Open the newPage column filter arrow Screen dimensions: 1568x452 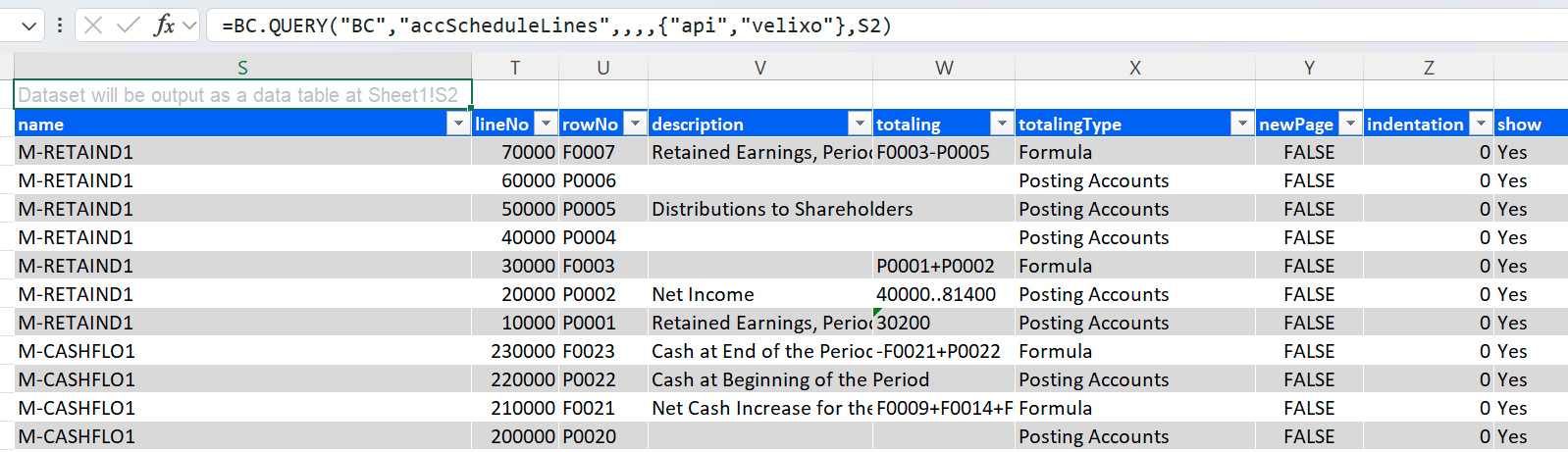pos(1350,124)
